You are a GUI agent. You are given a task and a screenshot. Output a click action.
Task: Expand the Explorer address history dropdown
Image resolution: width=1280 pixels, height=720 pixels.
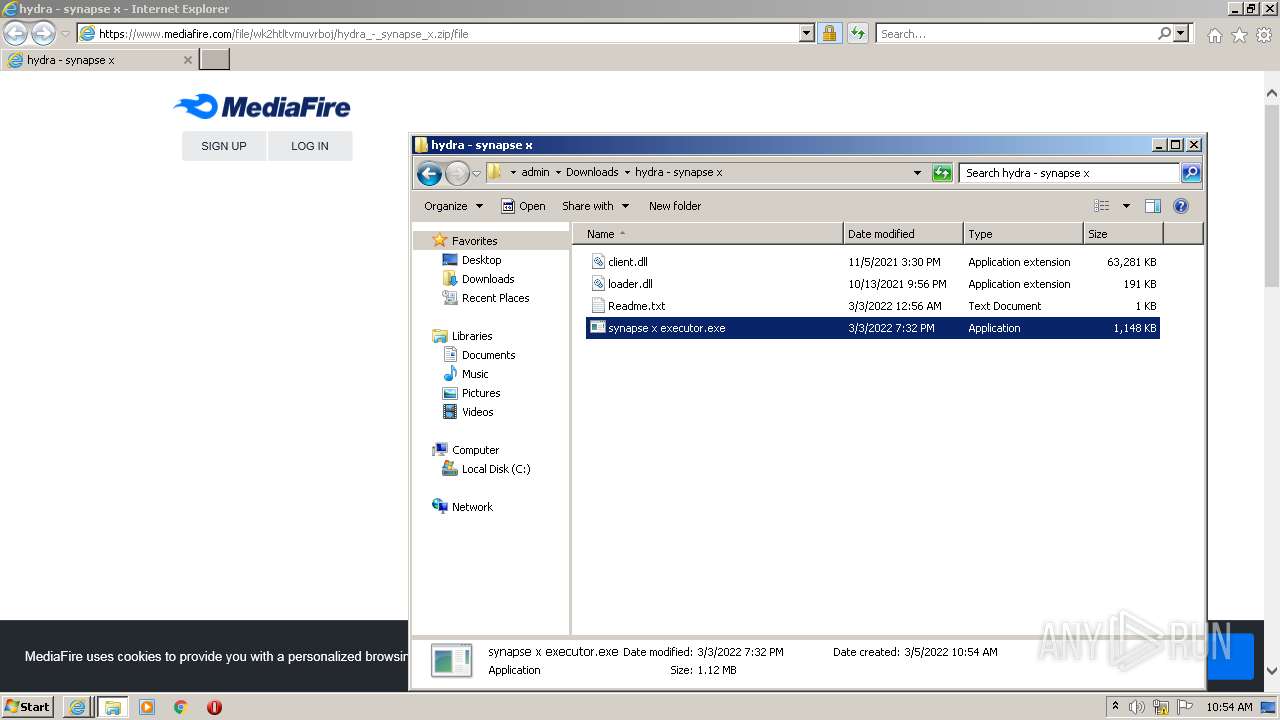[917, 173]
